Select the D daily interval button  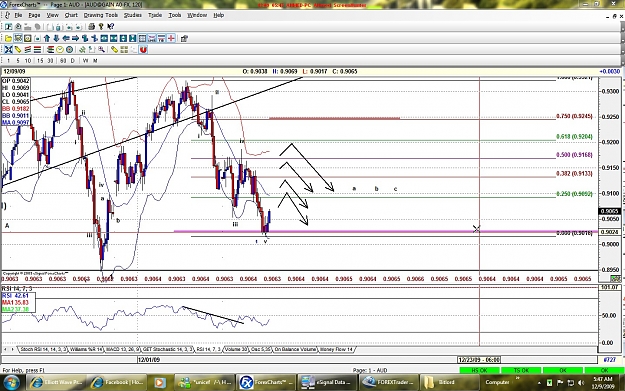click(73, 61)
